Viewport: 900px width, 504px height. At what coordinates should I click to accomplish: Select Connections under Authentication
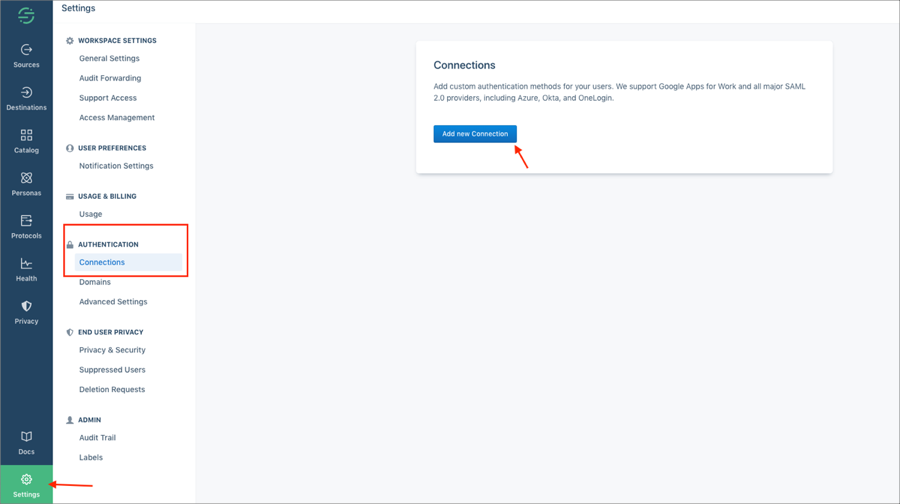(x=102, y=263)
